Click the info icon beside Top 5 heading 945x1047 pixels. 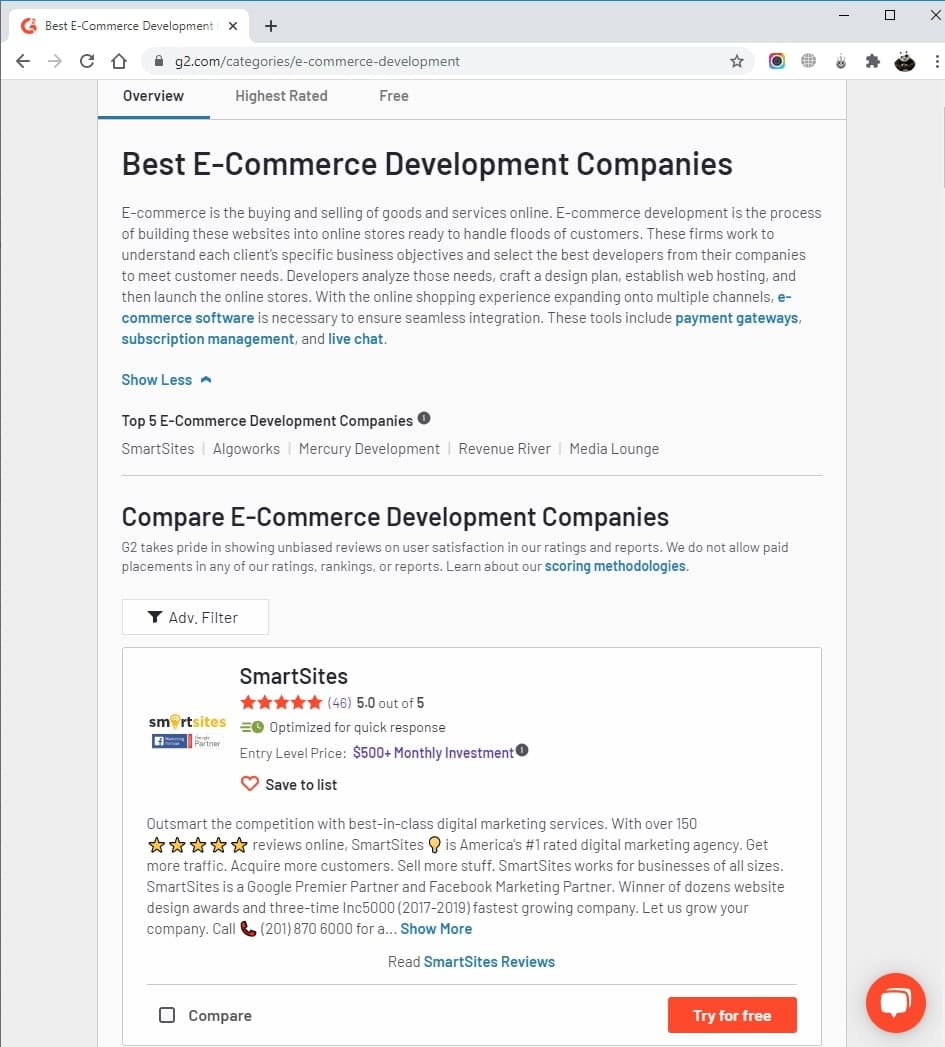click(424, 419)
